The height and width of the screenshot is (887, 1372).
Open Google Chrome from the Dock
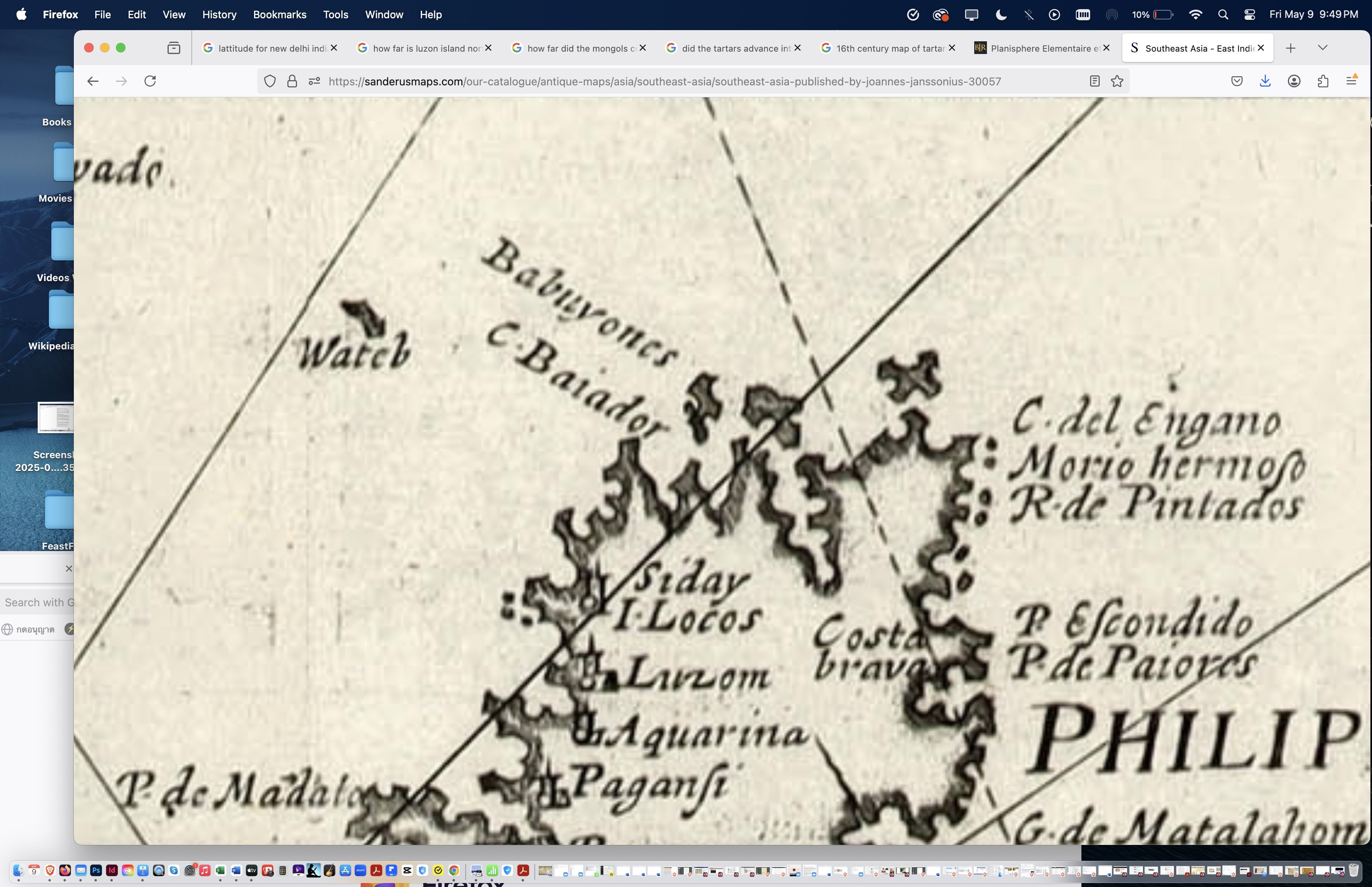(454, 870)
